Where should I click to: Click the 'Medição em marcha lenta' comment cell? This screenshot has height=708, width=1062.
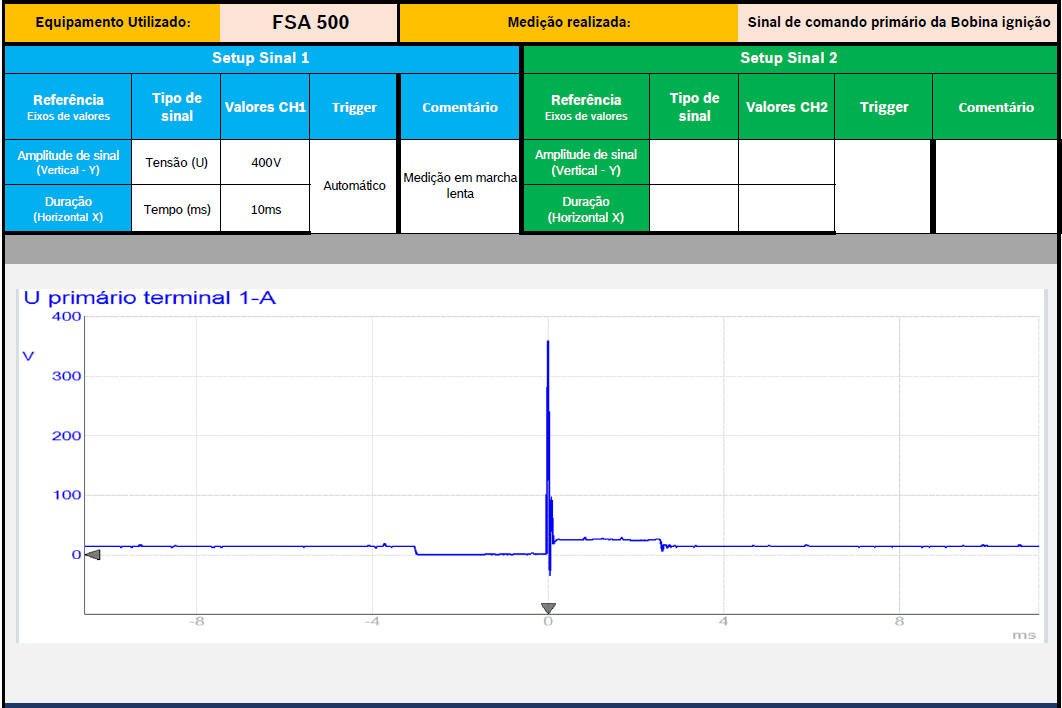[x=460, y=186]
